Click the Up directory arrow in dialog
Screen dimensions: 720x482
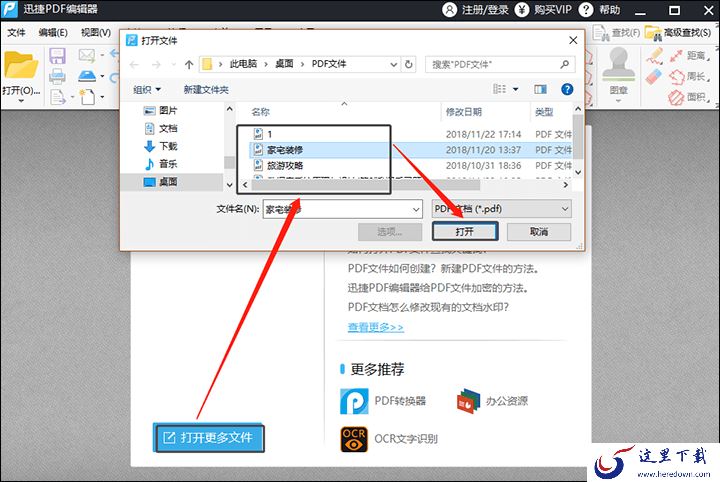coord(189,64)
